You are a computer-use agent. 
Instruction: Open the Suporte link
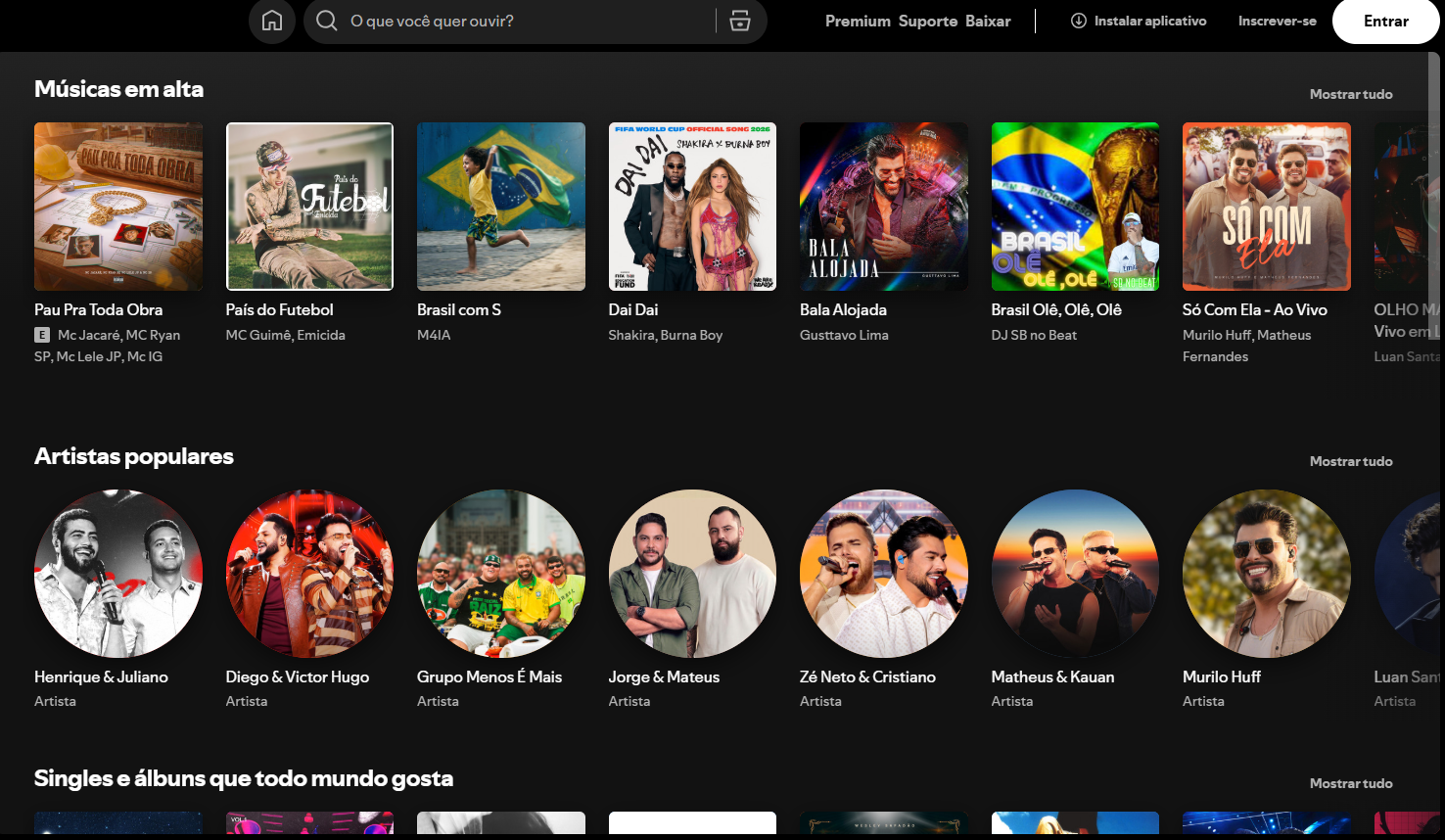(928, 21)
